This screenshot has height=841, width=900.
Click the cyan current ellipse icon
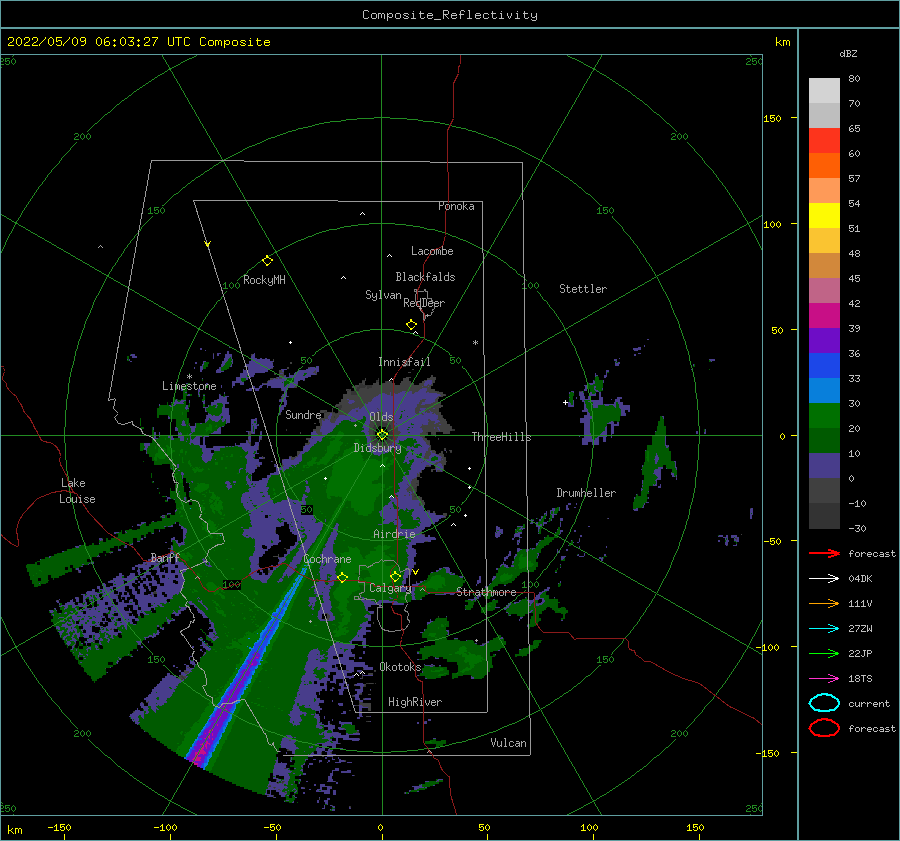pyautogui.click(x=824, y=703)
